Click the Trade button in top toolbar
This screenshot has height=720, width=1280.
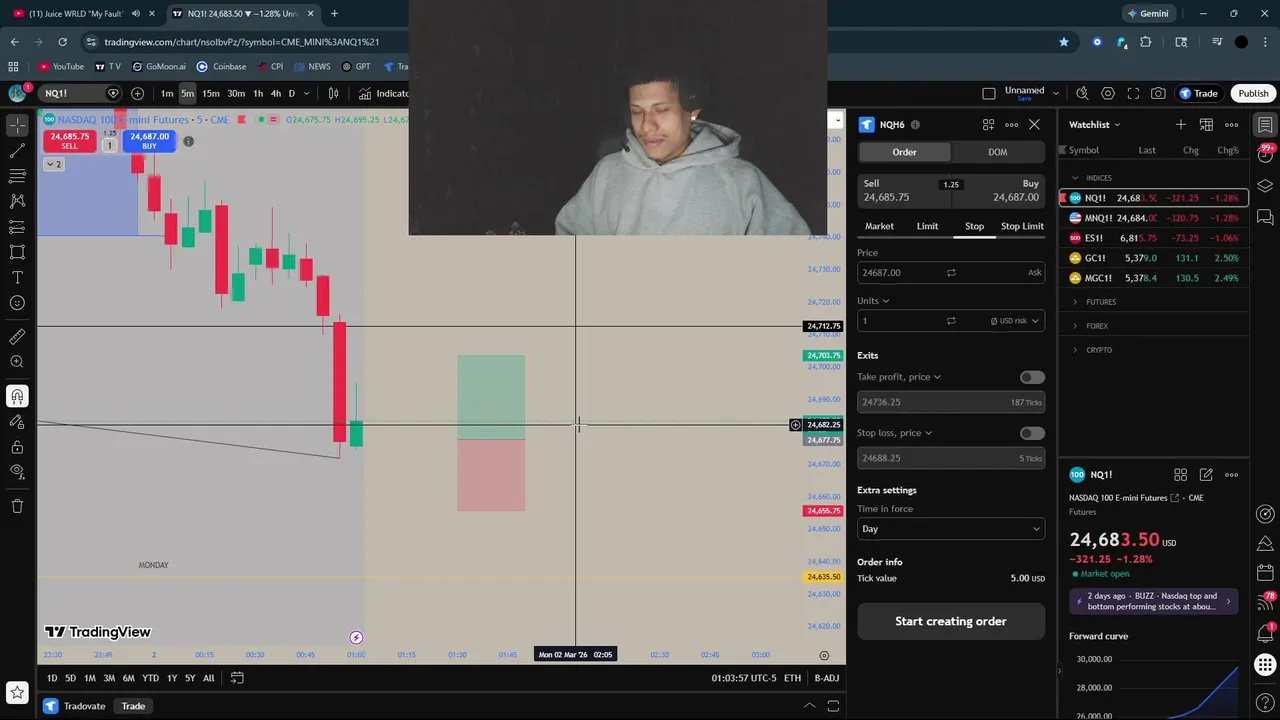(x=1198, y=93)
